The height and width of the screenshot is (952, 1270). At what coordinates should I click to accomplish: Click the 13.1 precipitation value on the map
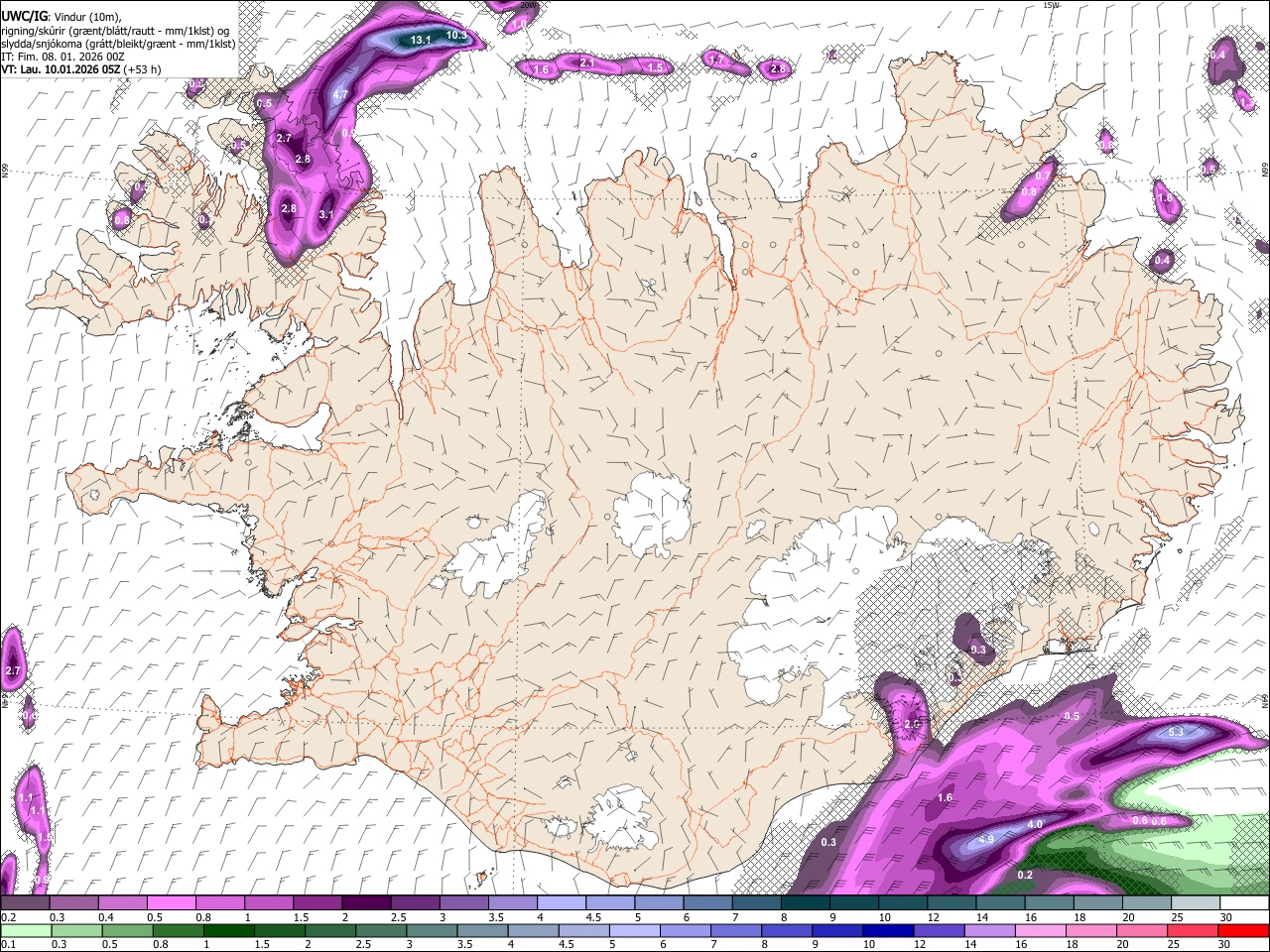(x=421, y=40)
